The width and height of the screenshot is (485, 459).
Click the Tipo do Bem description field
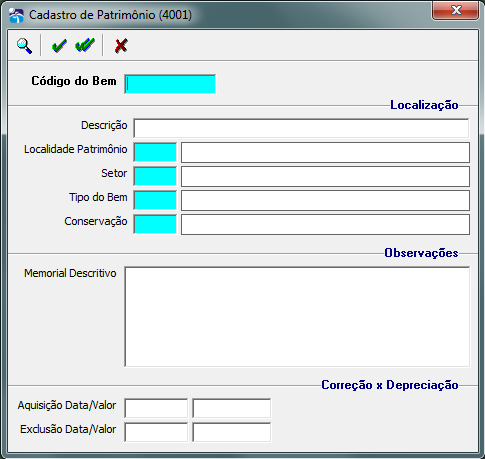(x=325, y=200)
